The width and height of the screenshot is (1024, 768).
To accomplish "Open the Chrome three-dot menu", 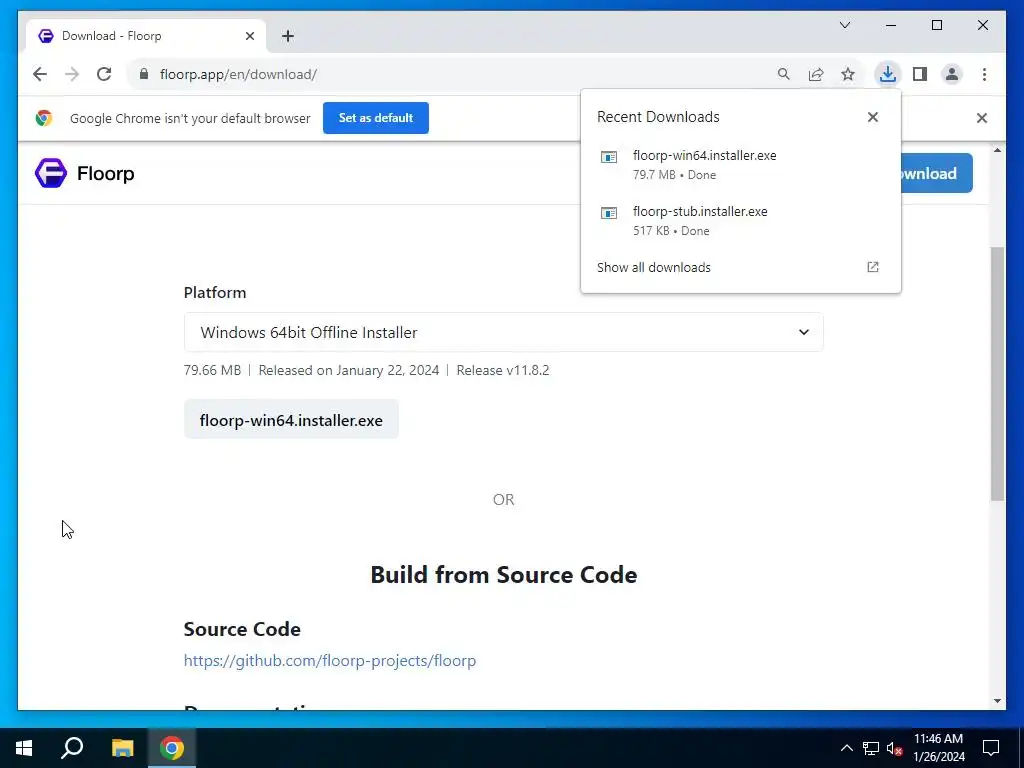I will click(984, 74).
